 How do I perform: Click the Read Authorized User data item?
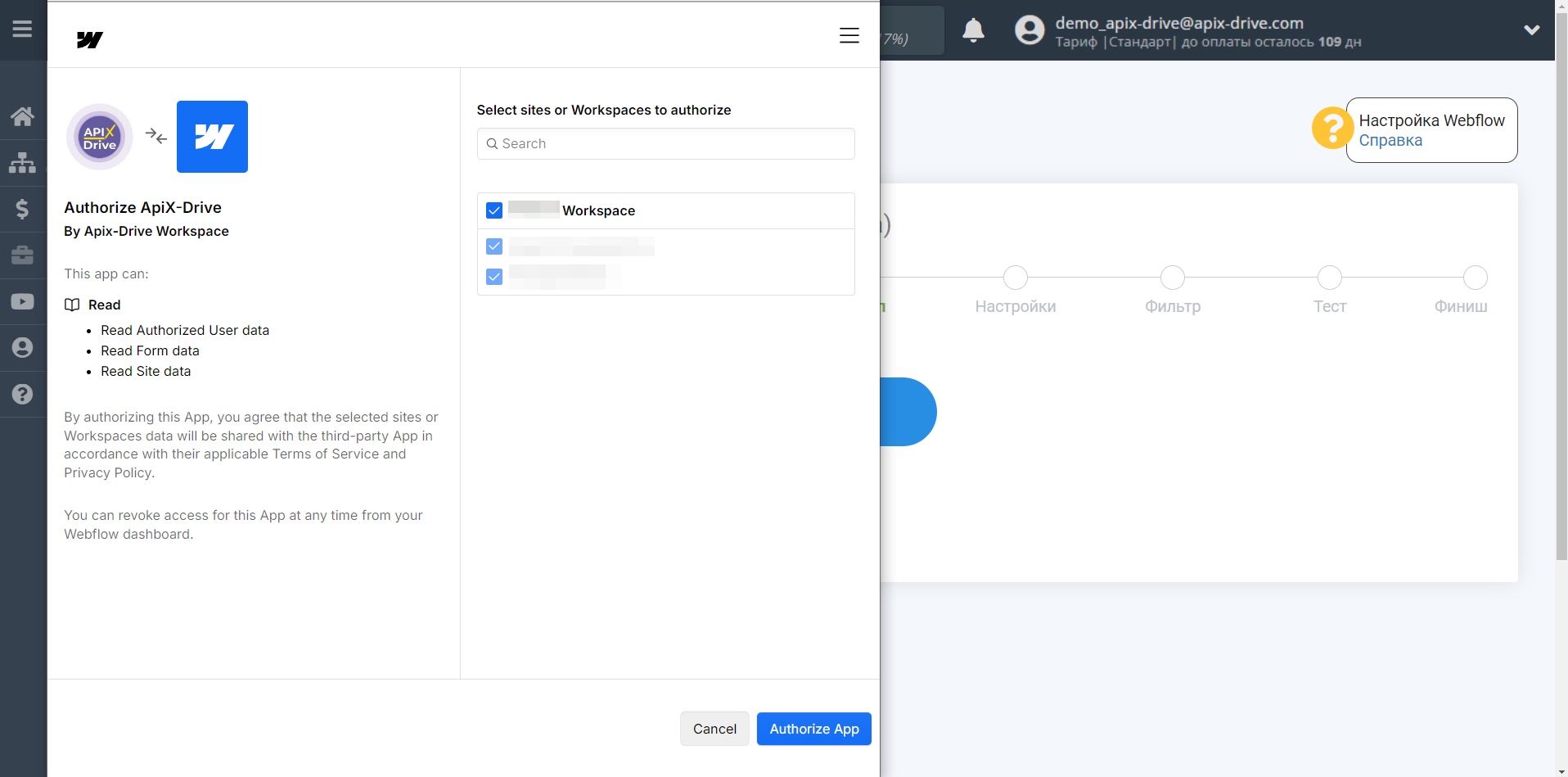click(185, 330)
